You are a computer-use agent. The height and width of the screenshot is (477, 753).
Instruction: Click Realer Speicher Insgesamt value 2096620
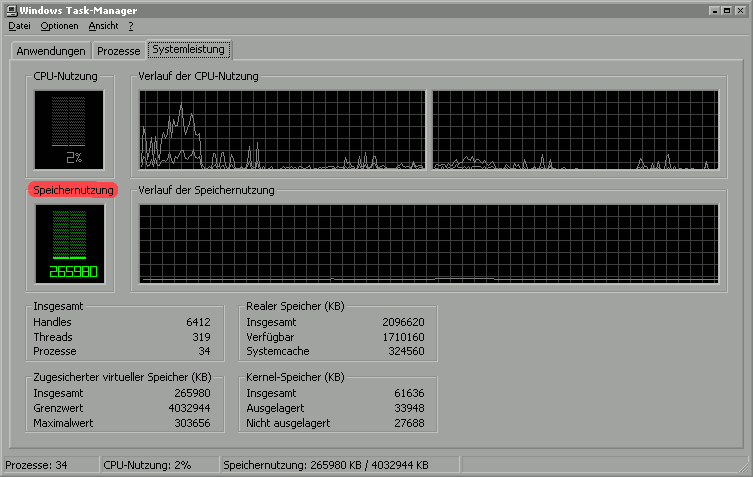[x=403, y=322]
